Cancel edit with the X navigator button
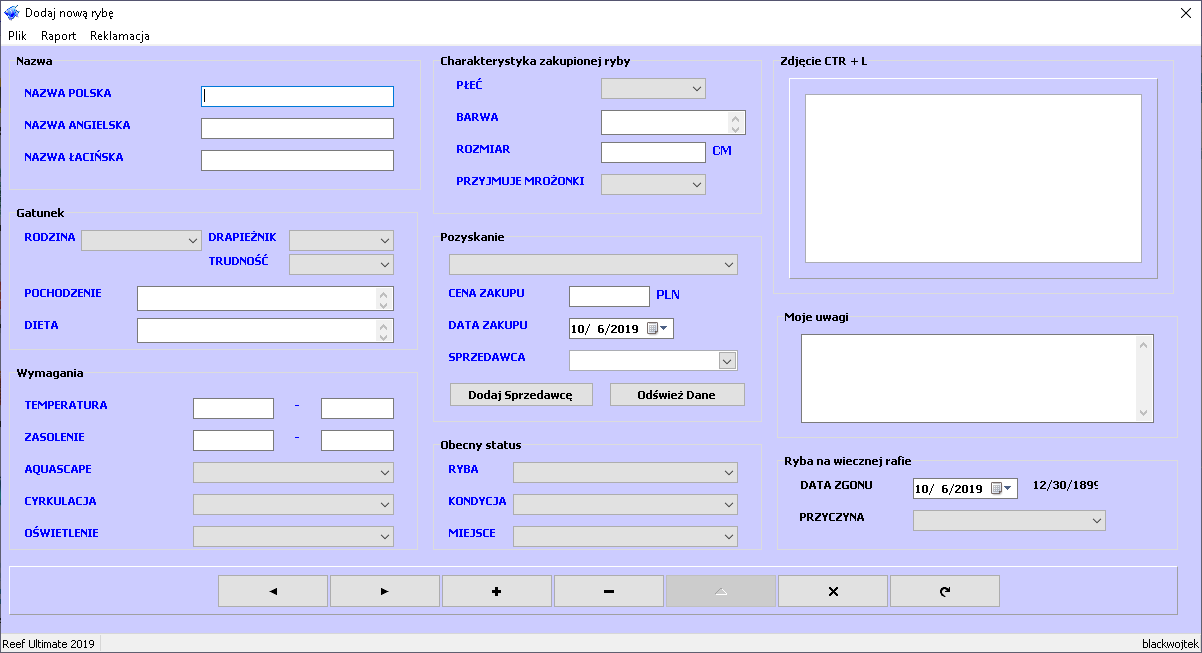Image resolution: width=1202 pixels, height=653 pixels. click(833, 591)
